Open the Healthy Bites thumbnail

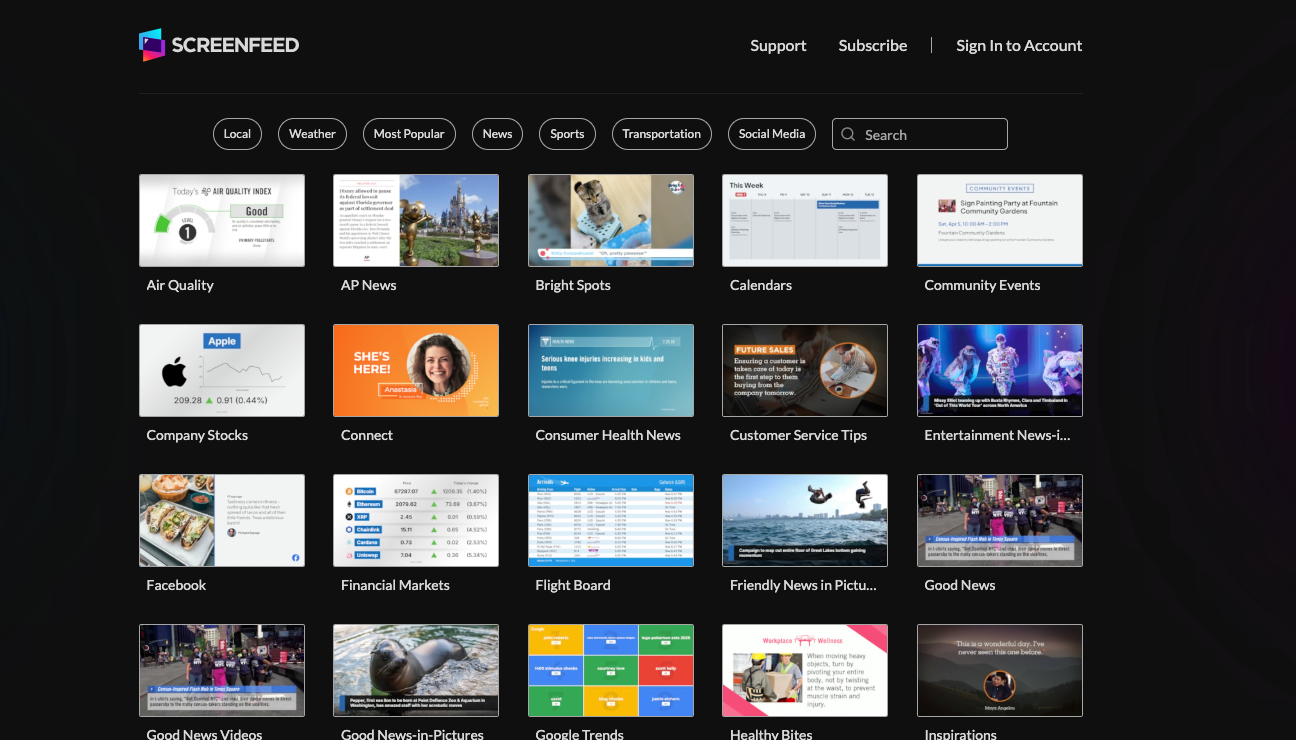click(805, 670)
